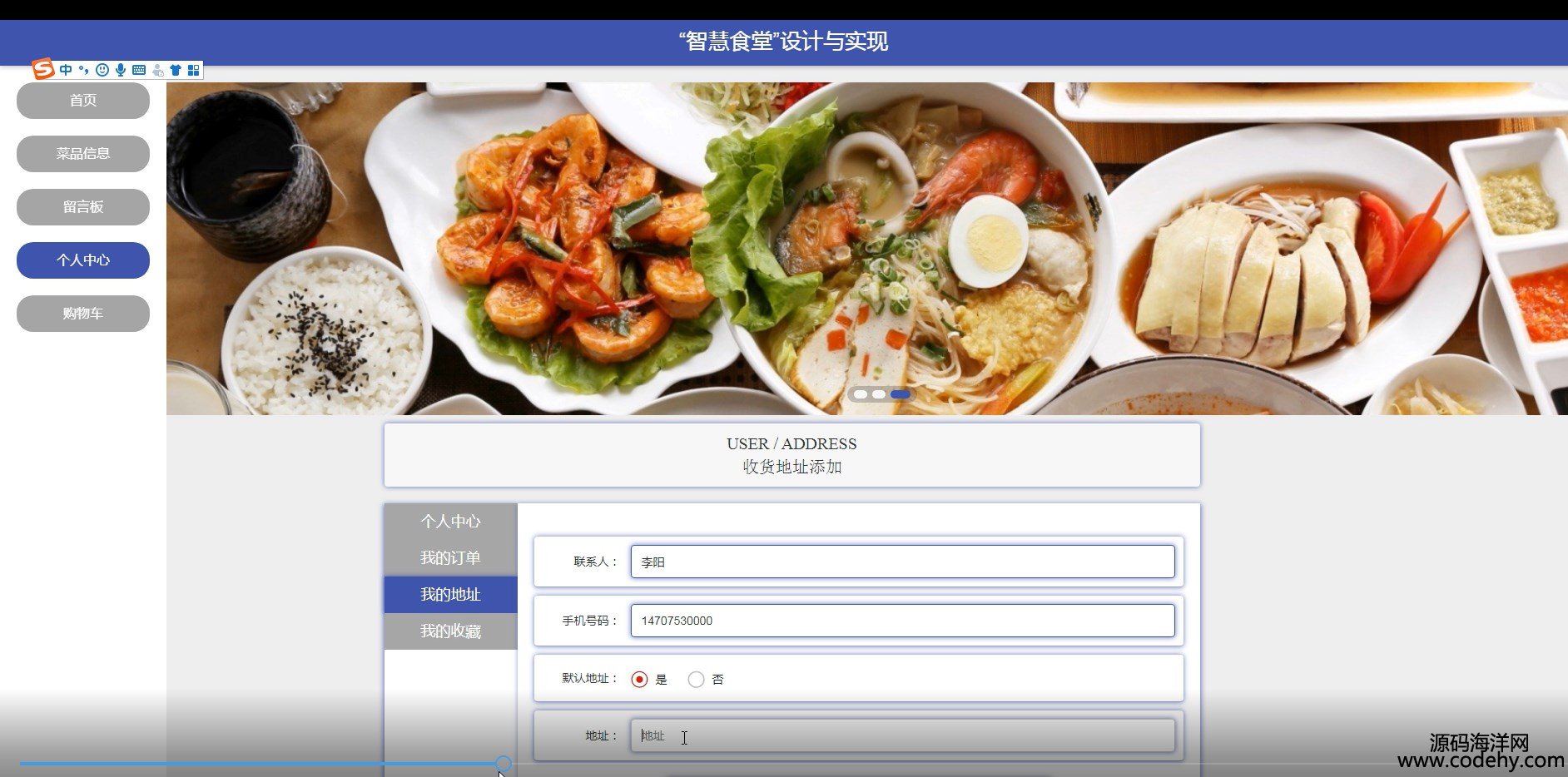Image resolution: width=1568 pixels, height=777 pixels.
Task: Click the “智慧食堂”设计与实现 header title
Action: 783,41
